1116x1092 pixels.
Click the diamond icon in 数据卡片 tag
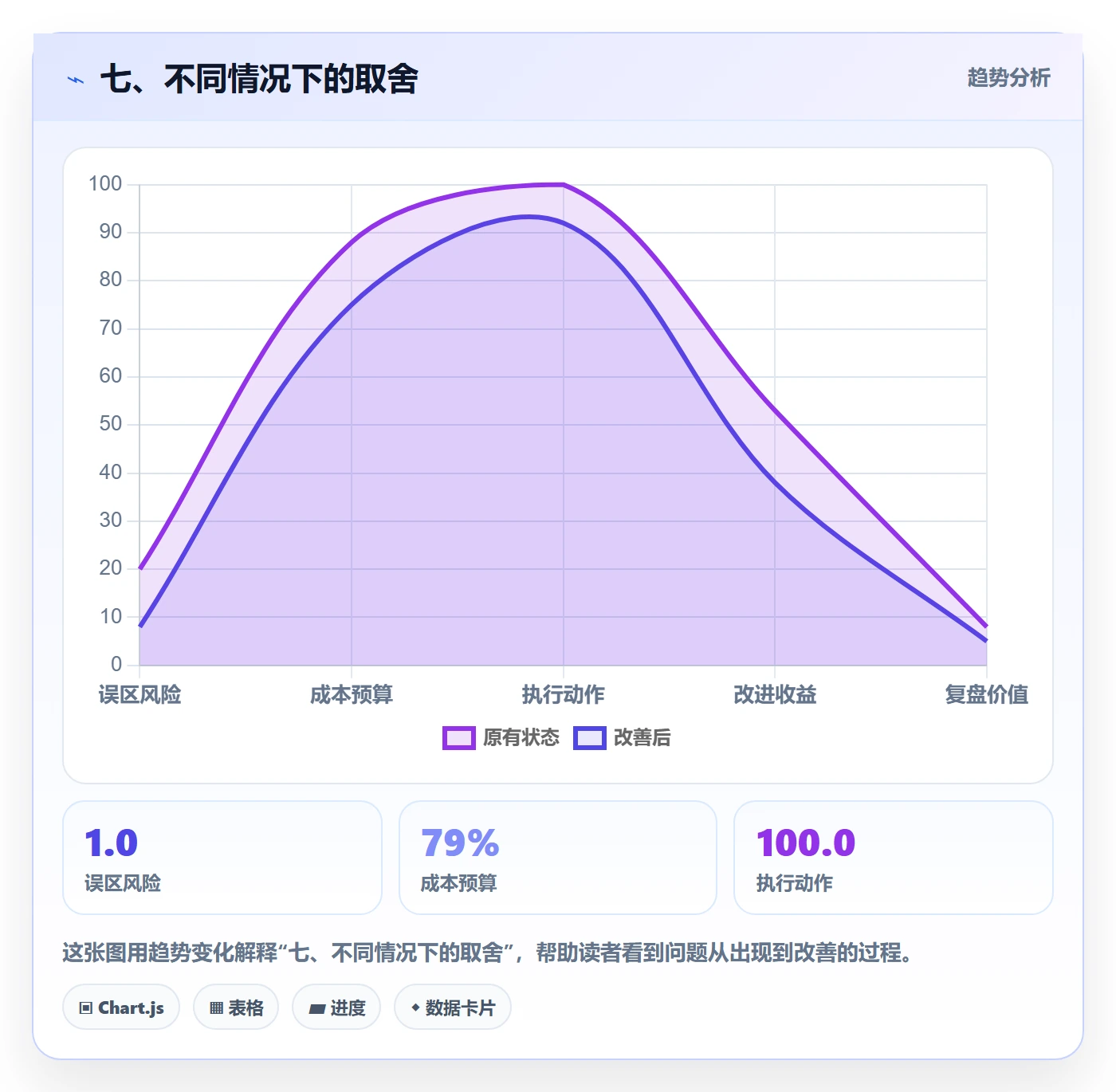(x=415, y=1008)
